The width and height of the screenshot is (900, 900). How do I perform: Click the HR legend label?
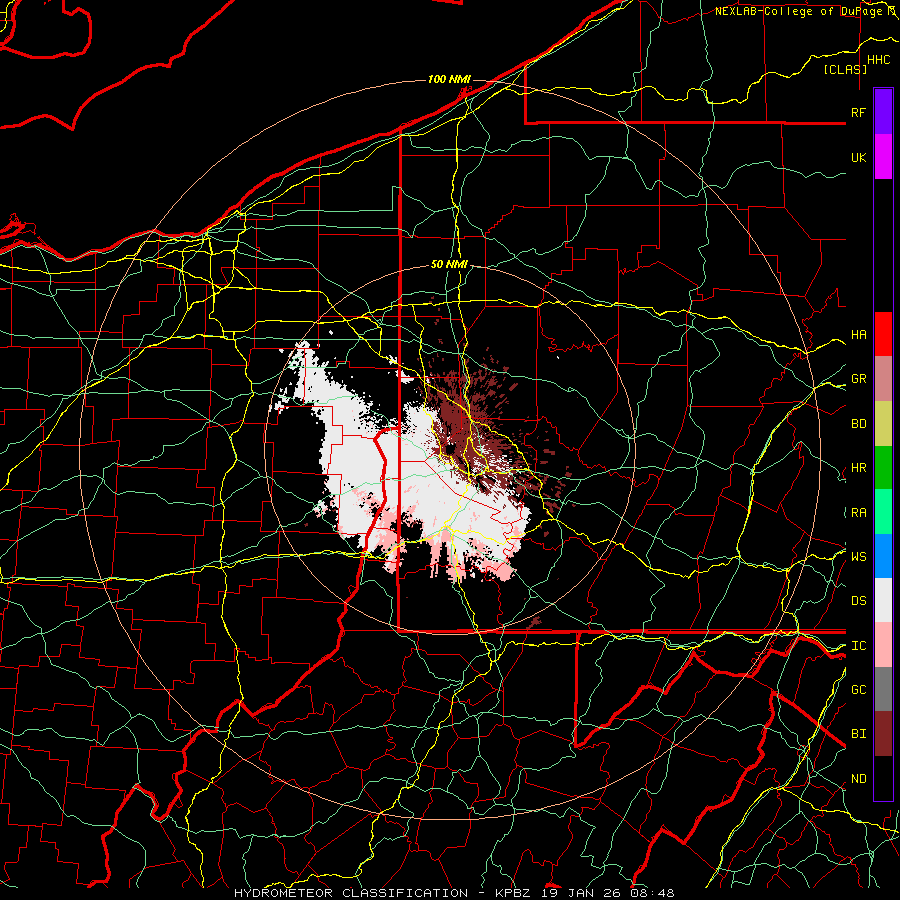858,468
